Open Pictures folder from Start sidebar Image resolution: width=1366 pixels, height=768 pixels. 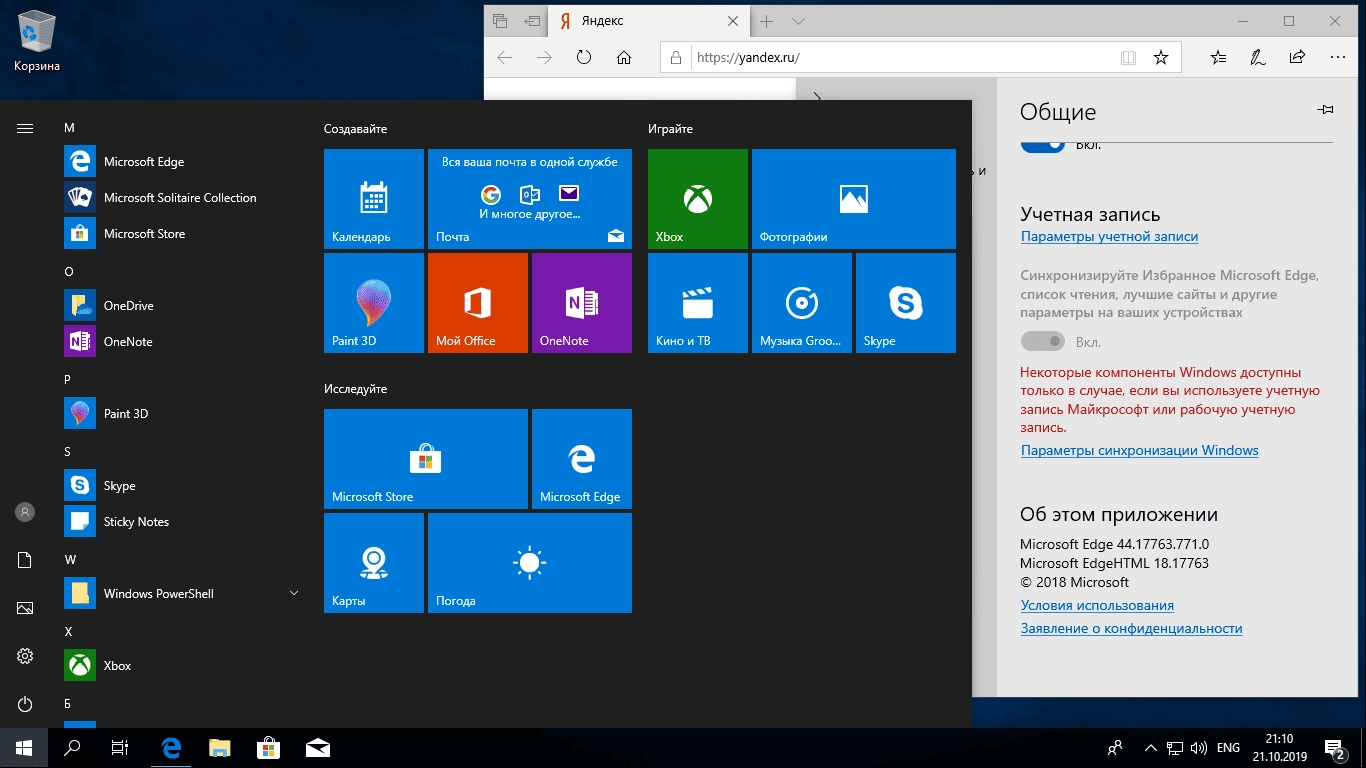coord(25,608)
